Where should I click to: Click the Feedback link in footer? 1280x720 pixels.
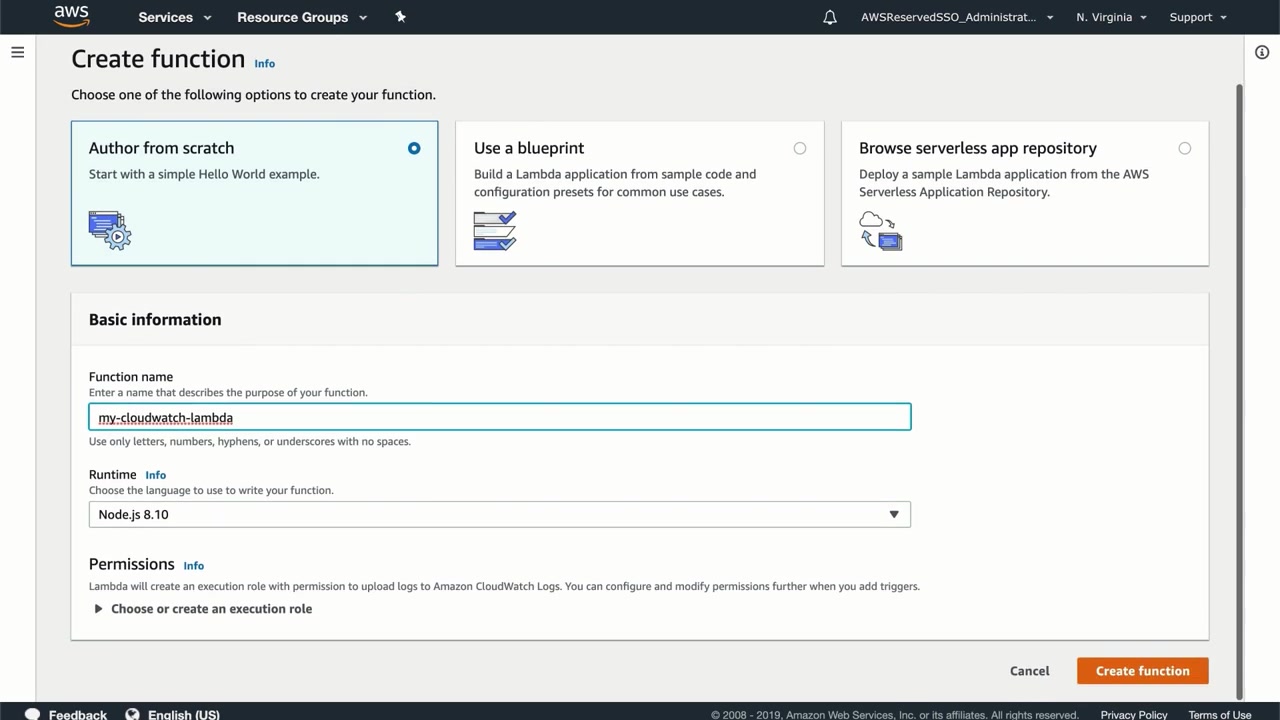(78, 715)
